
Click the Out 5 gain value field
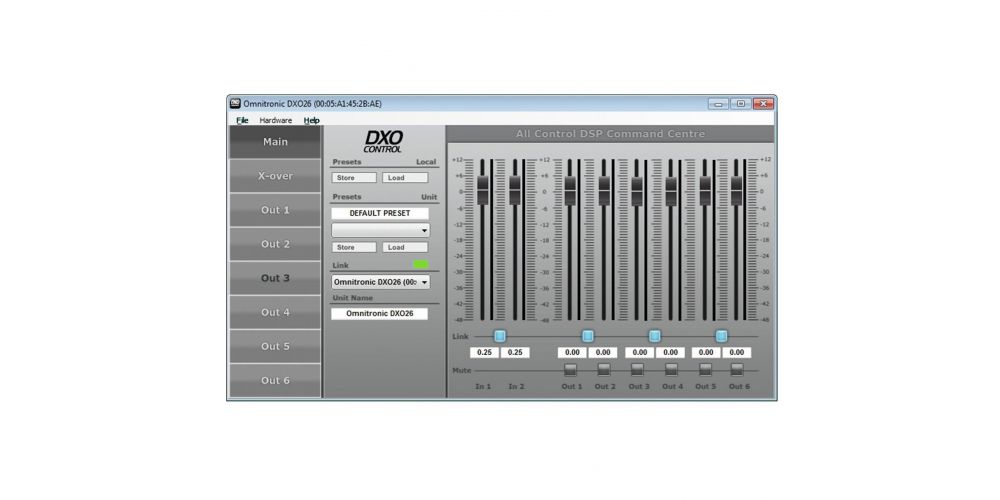coord(706,353)
